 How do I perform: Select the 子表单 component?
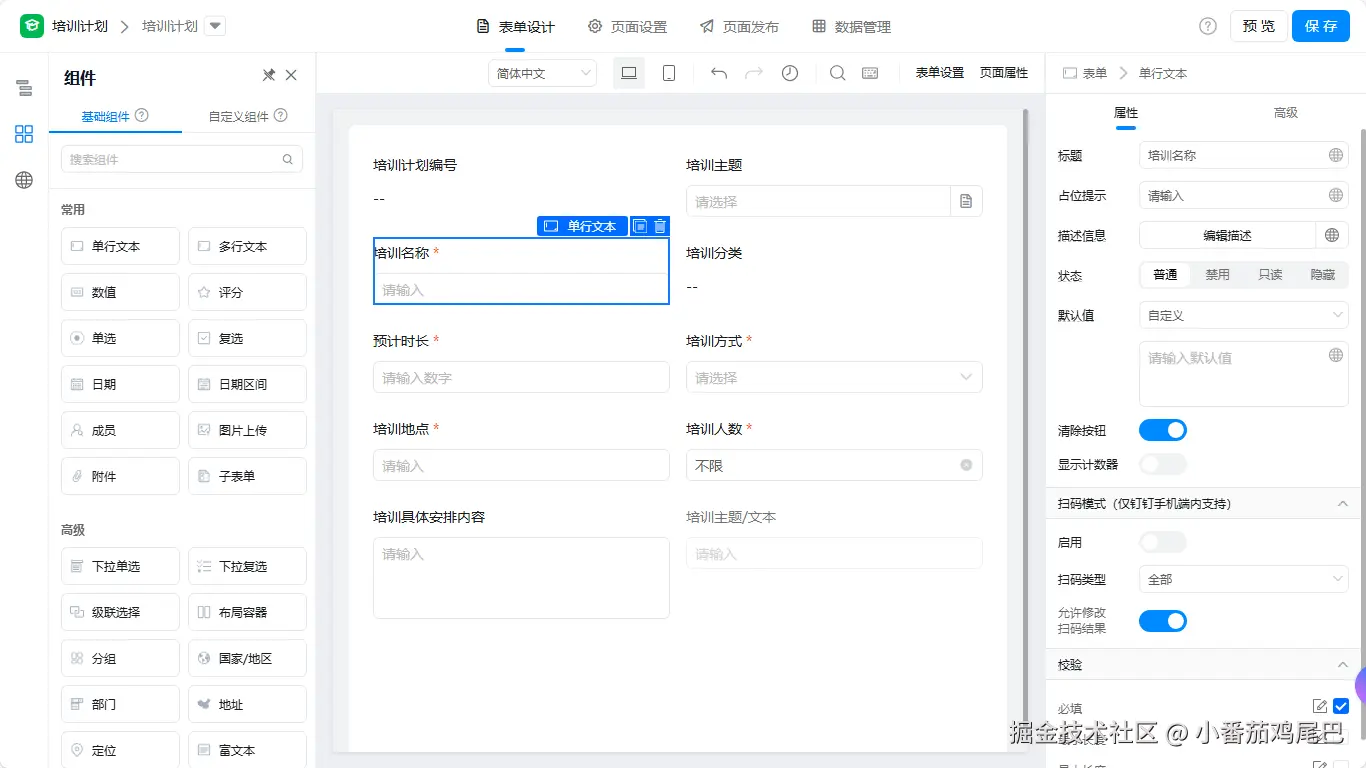(247, 476)
